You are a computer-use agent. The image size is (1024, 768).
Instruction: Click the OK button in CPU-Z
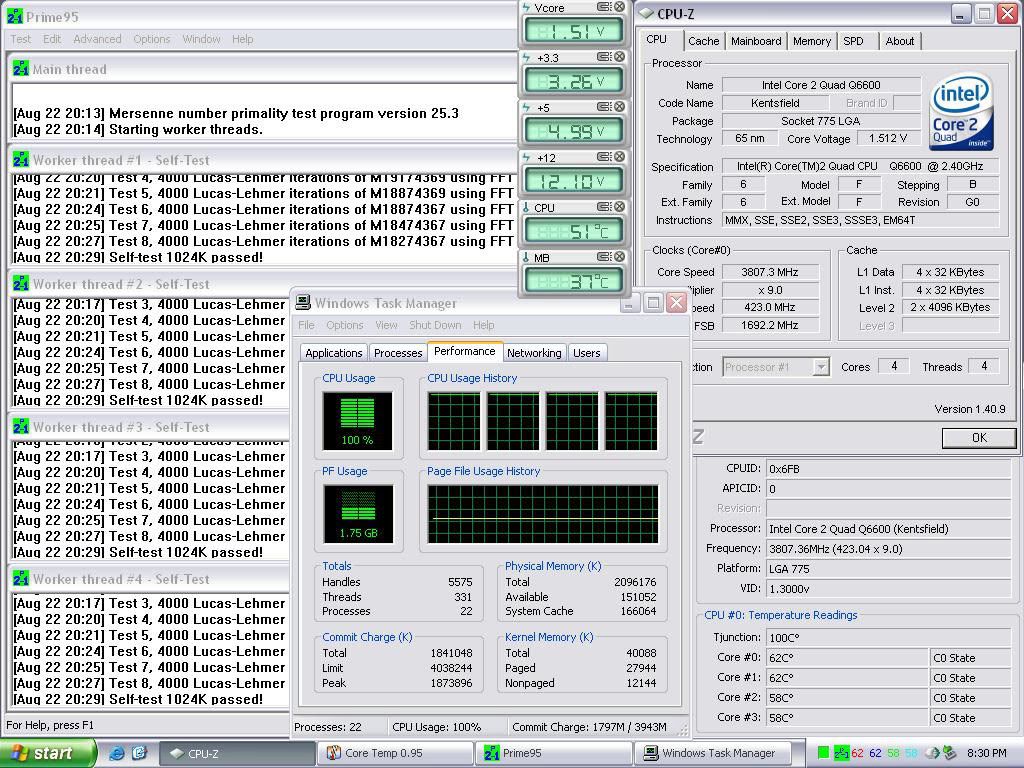pyautogui.click(x=979, y=438)
